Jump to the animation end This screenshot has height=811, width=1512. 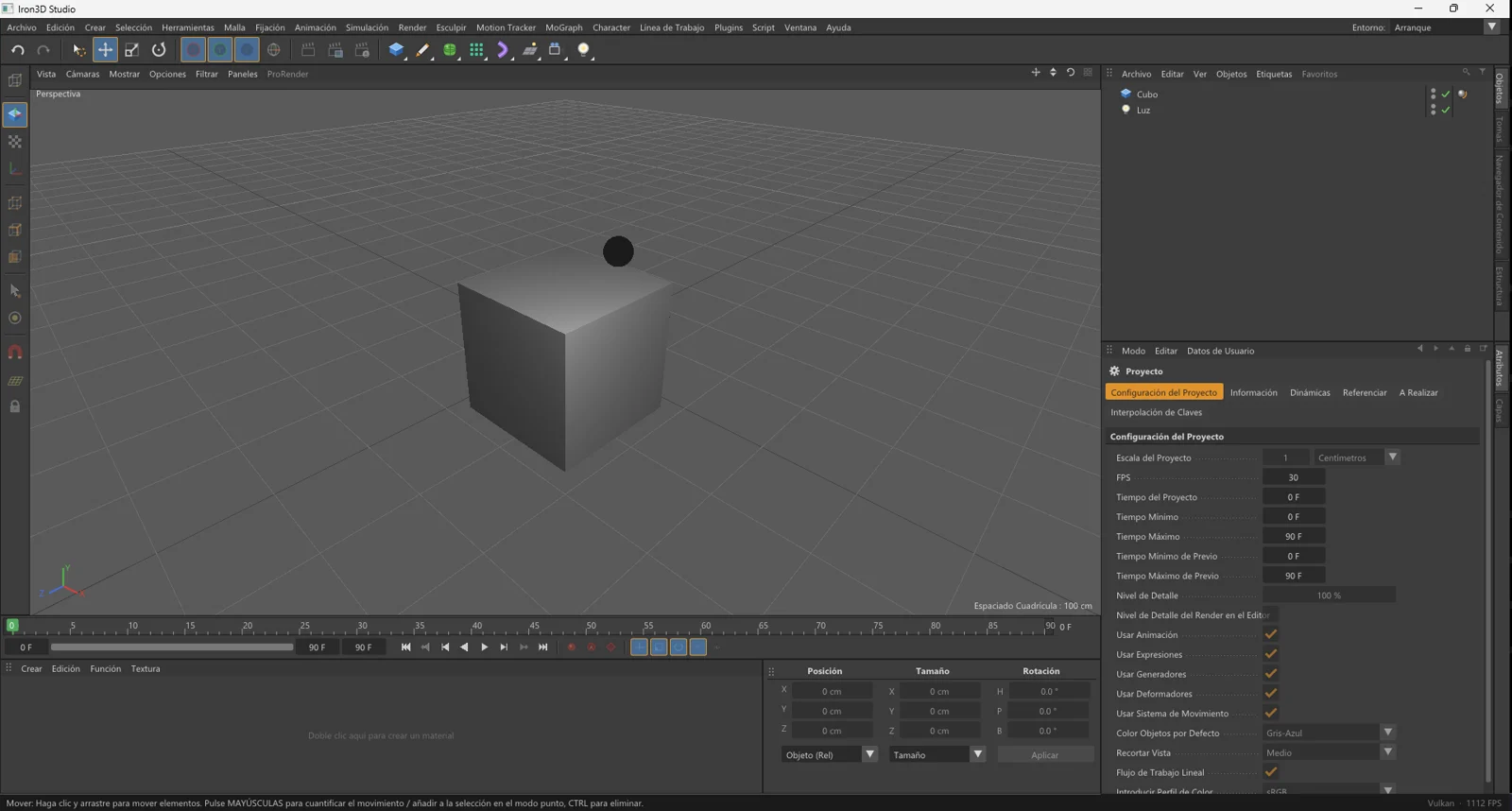point(543,647)
